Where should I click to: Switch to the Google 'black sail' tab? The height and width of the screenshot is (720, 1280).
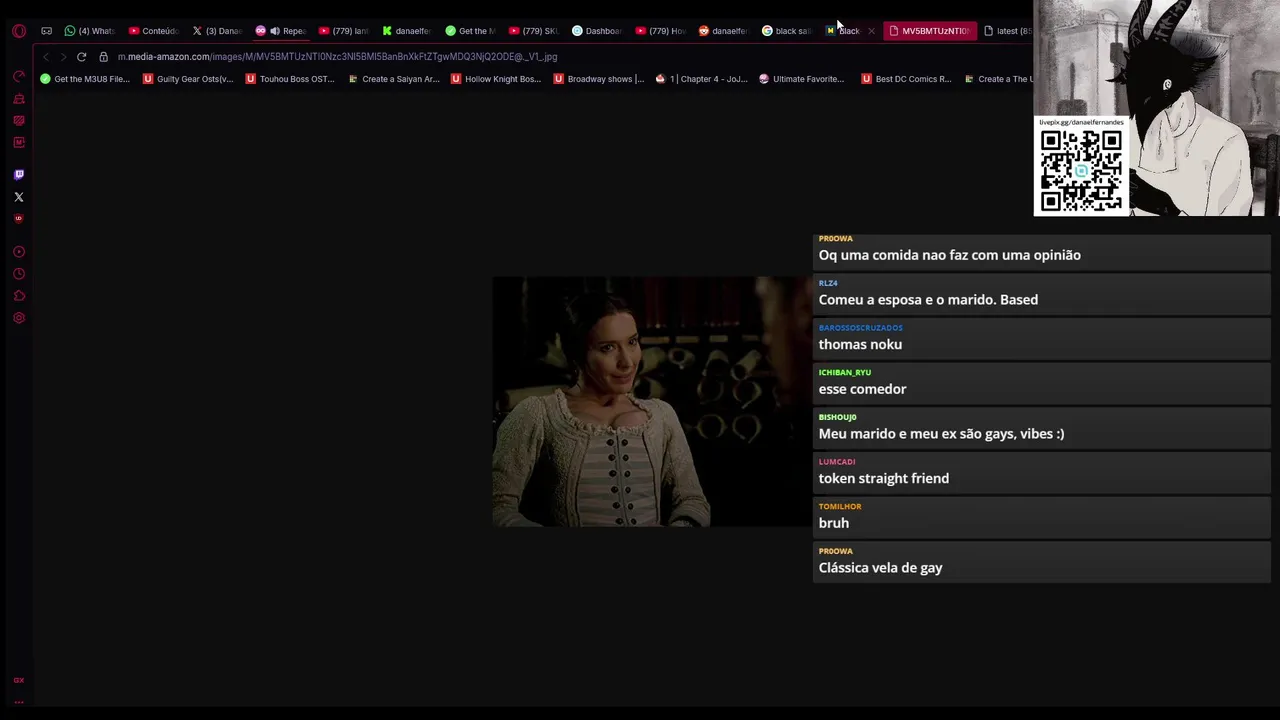(x=787, y=31)
